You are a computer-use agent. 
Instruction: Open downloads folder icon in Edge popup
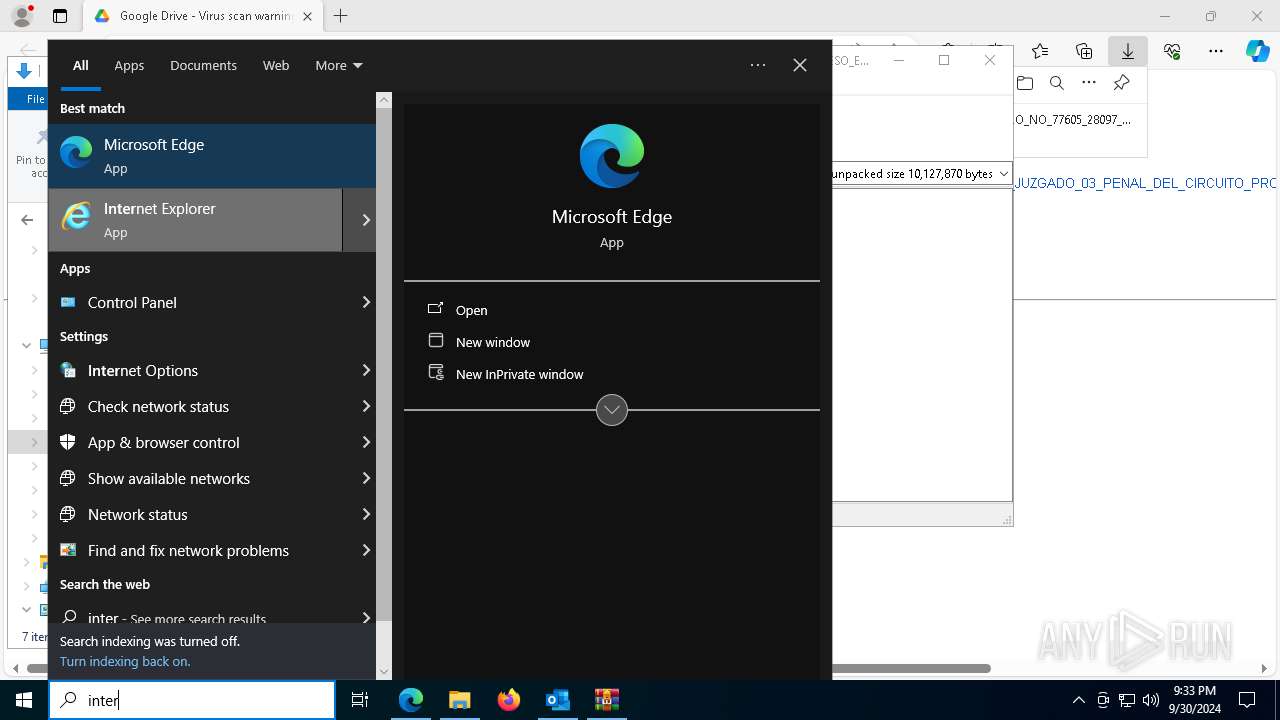(1025, 83)
